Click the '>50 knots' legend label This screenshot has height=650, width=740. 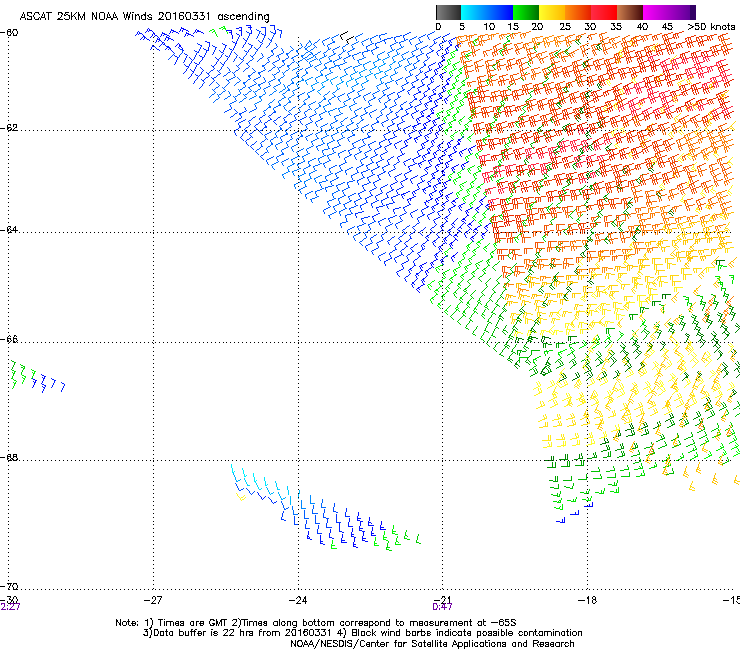711,27
